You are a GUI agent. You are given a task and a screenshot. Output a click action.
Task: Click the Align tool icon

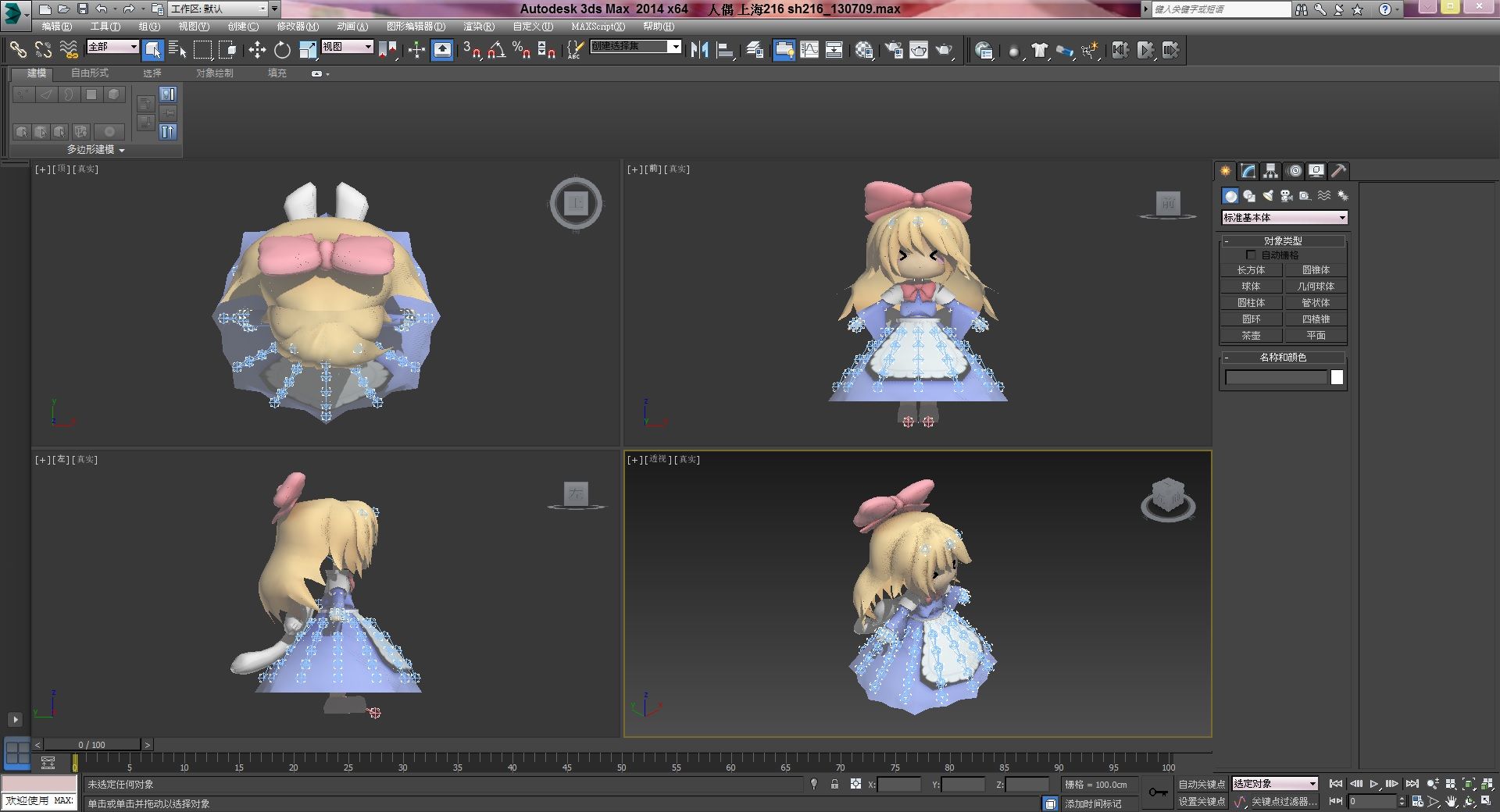tap(725, 50)
